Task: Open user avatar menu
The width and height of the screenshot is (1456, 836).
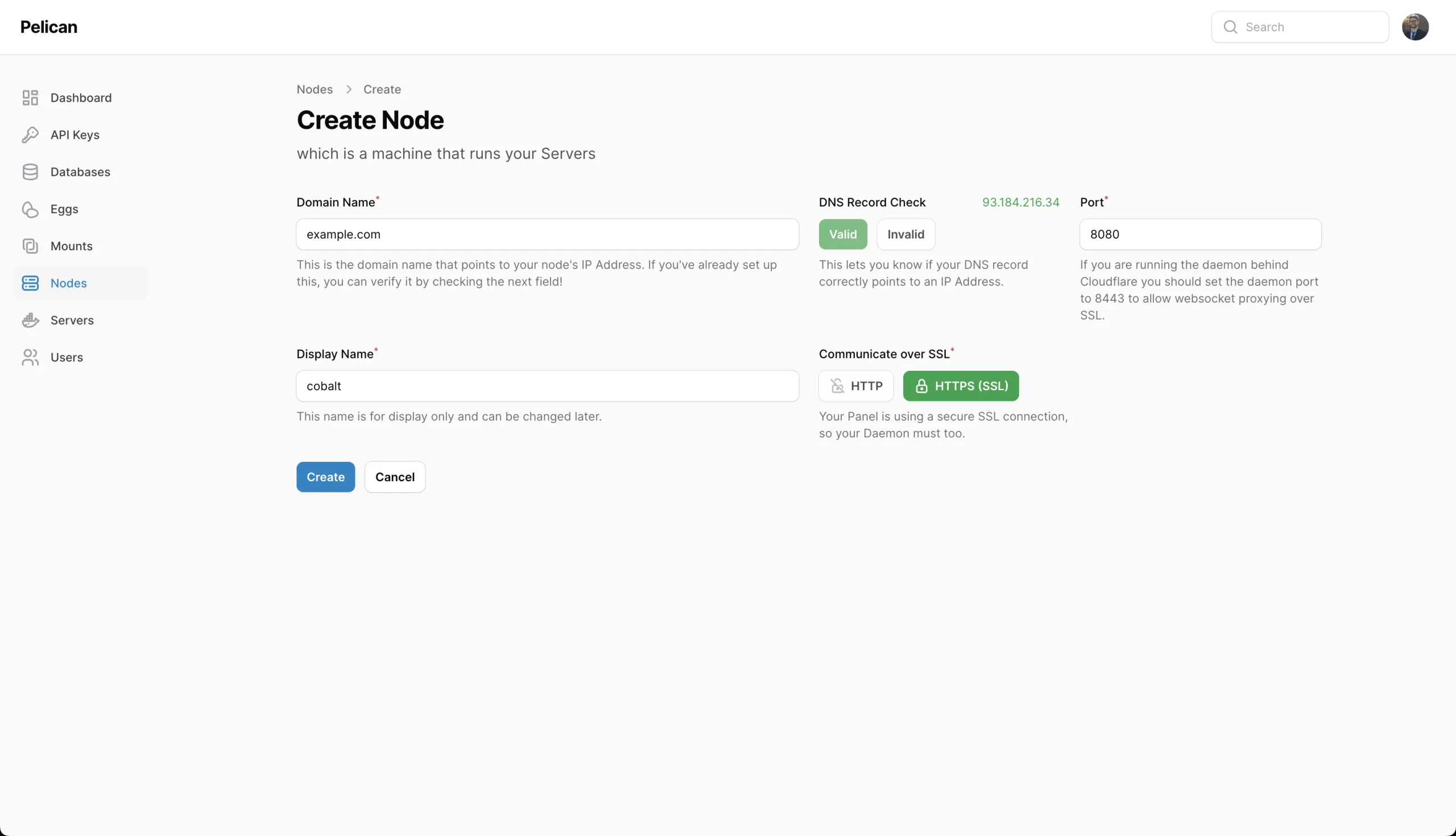Action: tap(1414, 27)
